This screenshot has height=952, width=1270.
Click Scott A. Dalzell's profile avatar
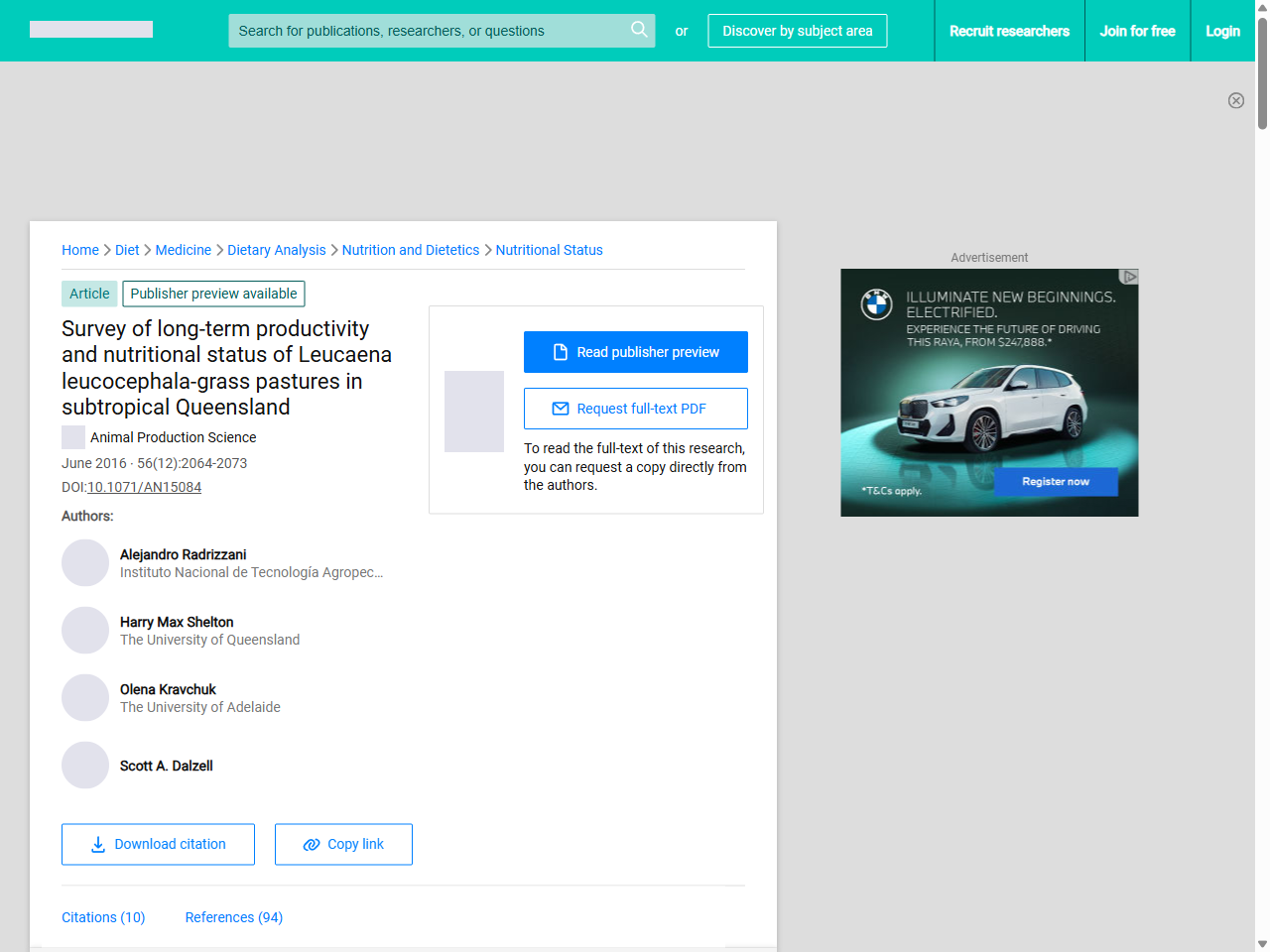click(x=85, y=766)
